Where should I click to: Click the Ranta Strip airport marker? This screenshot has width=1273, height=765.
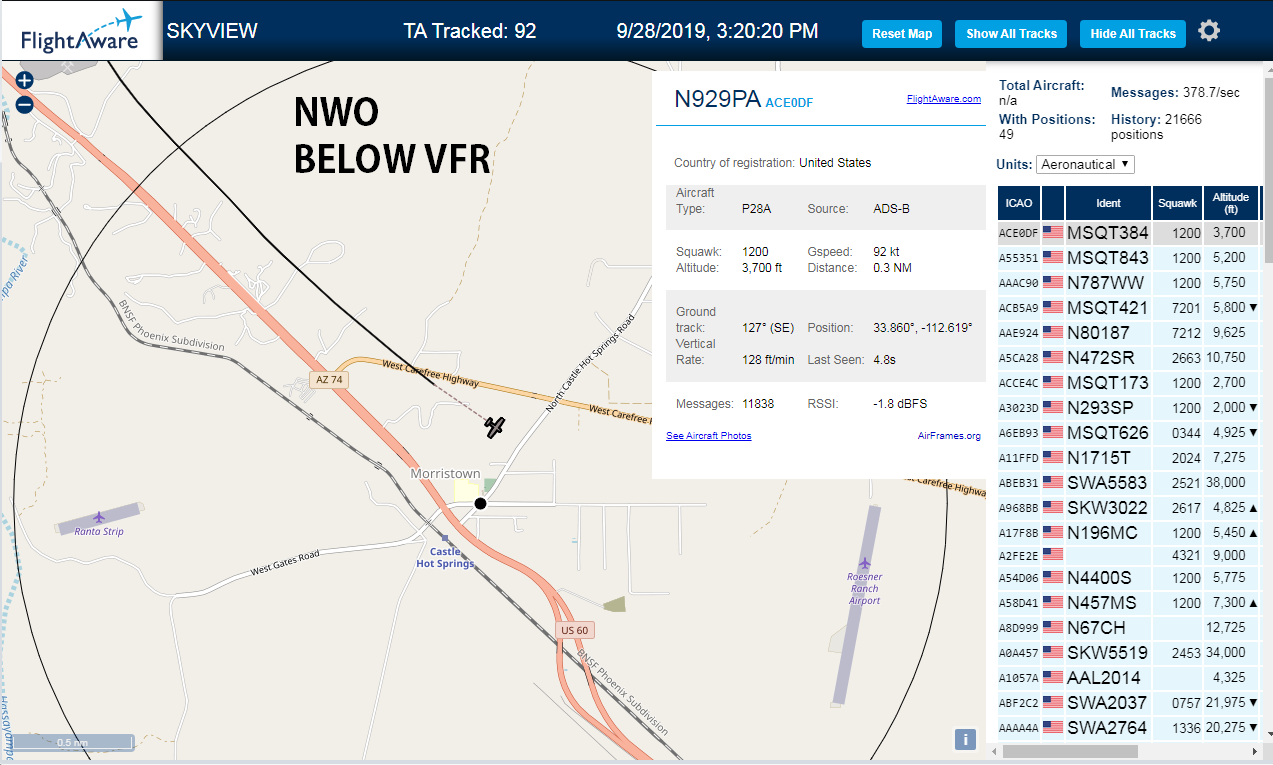click(x=98, y=518)
